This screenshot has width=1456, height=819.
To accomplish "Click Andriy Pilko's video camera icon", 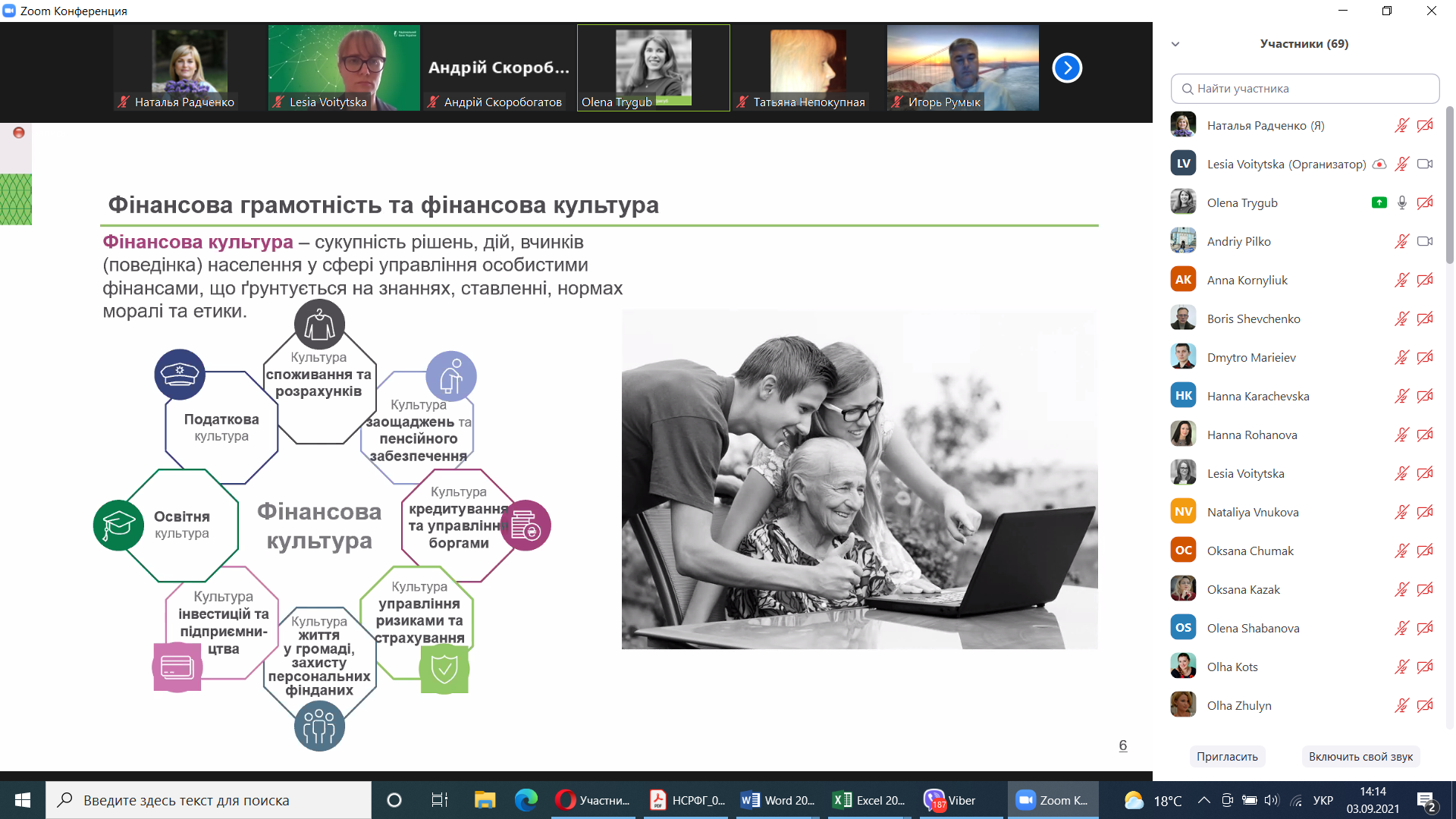I will 1425,241.
